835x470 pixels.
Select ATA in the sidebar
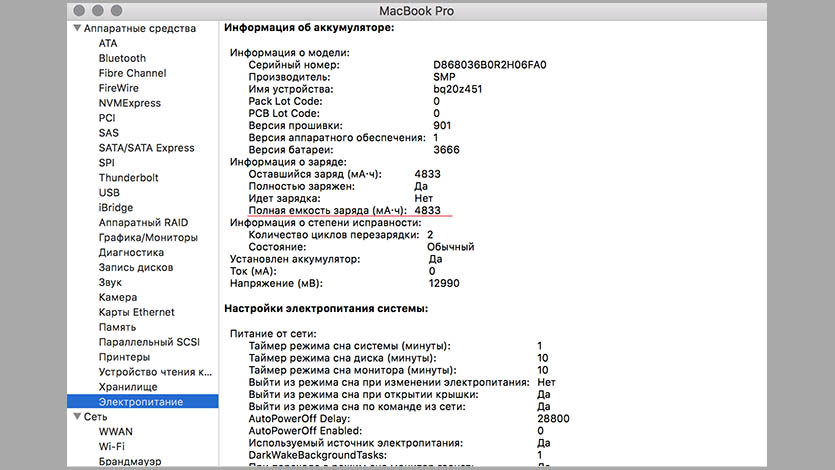coord(108,43)
